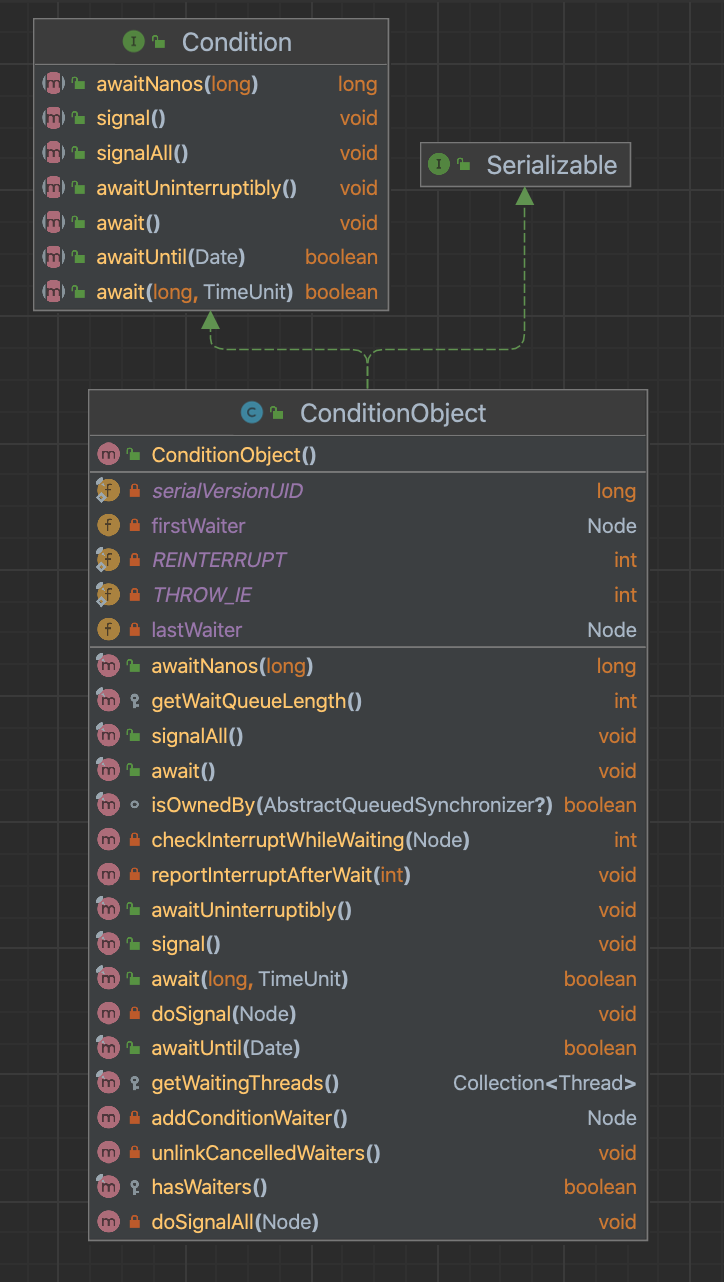The height and width of the screenshot is (1282, 724).
Task: Click the key icon beside getWaitQueueLength()
Action: (134, 701)
